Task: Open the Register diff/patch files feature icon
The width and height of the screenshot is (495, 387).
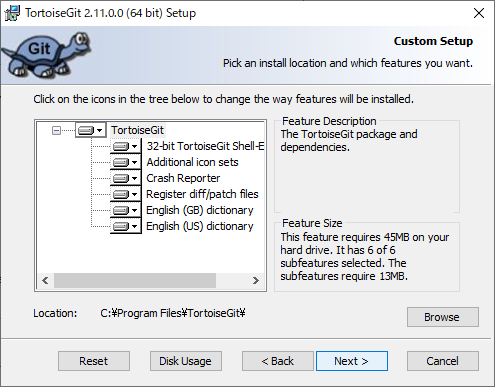Action: [x=126, y=194]
